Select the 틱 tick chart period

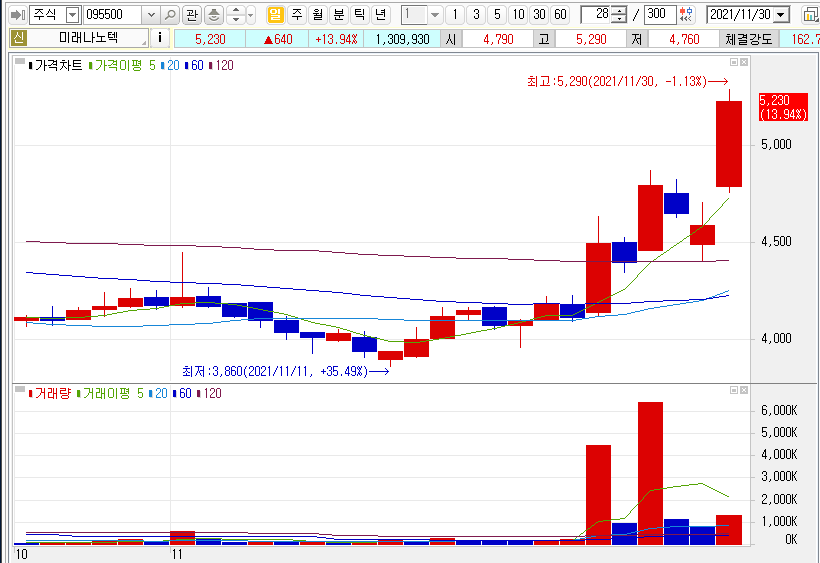point(360,15)
